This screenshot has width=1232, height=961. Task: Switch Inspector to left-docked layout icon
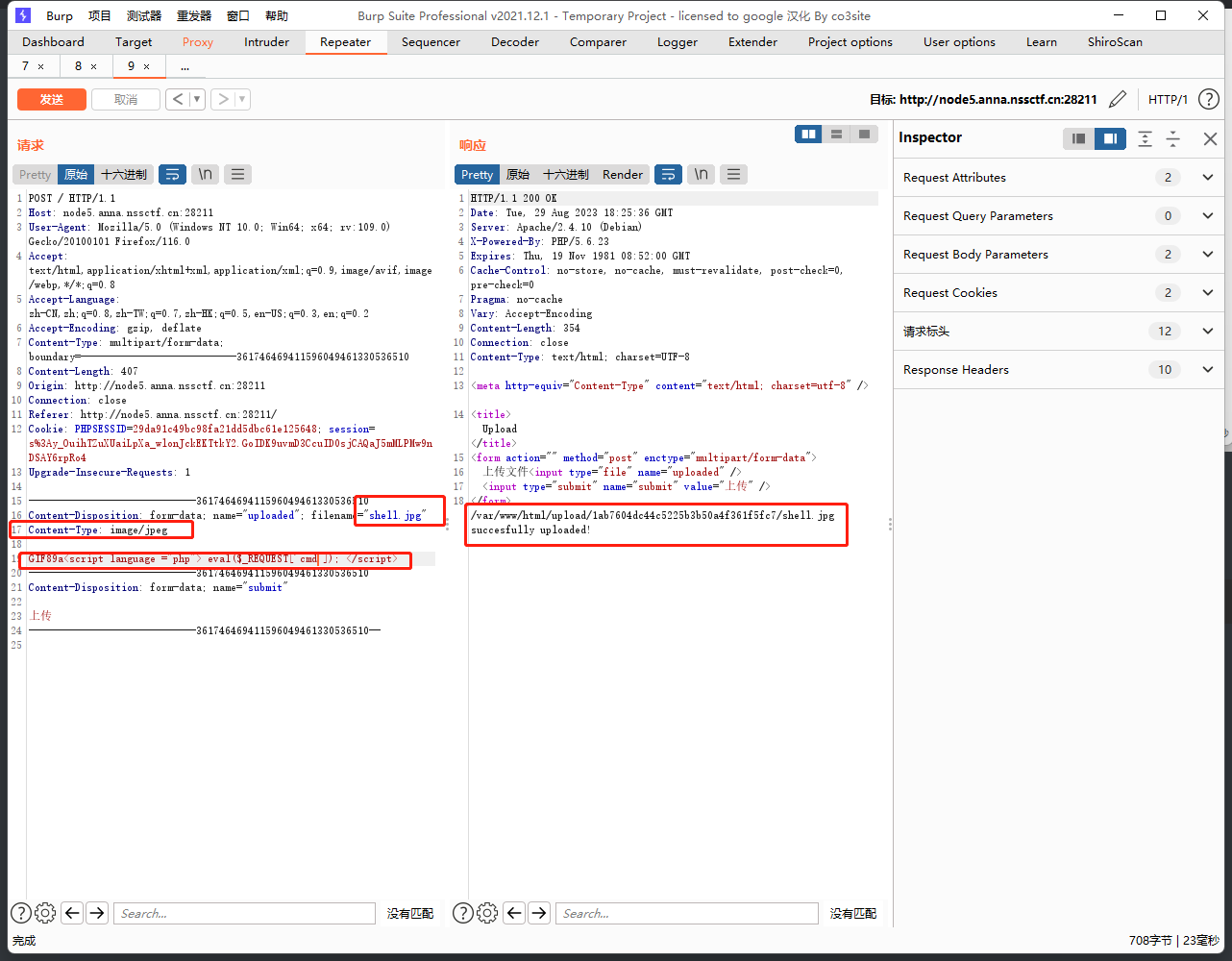1079,138
